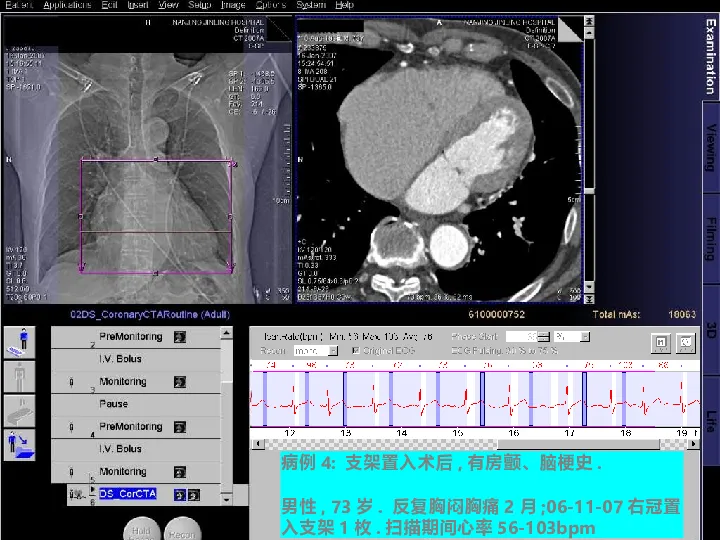
Task: Click second recon icon right of DS_CorCTA
Action: [194, 495]
